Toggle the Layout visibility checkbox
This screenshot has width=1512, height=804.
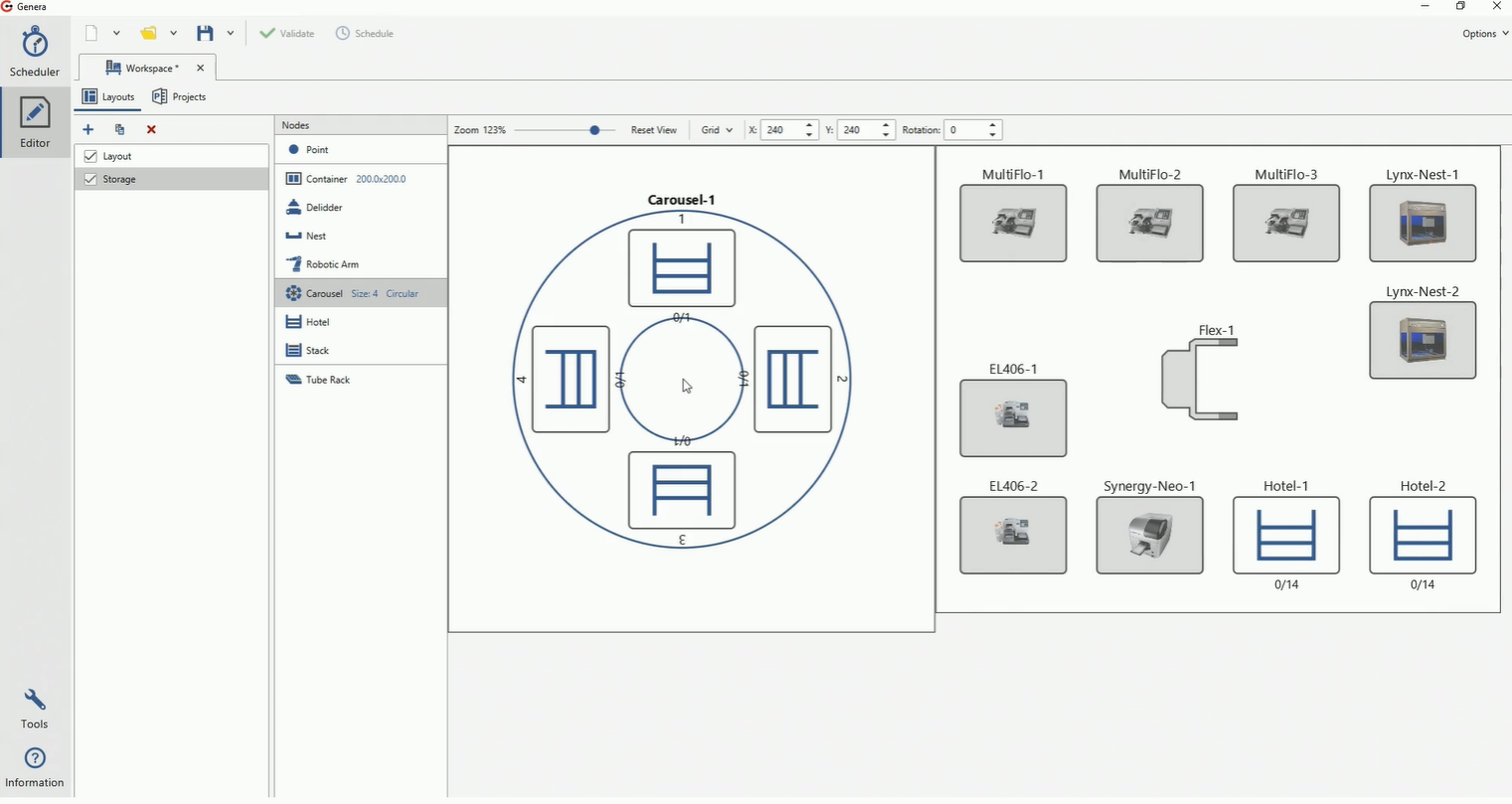click(x=90, y=156)
